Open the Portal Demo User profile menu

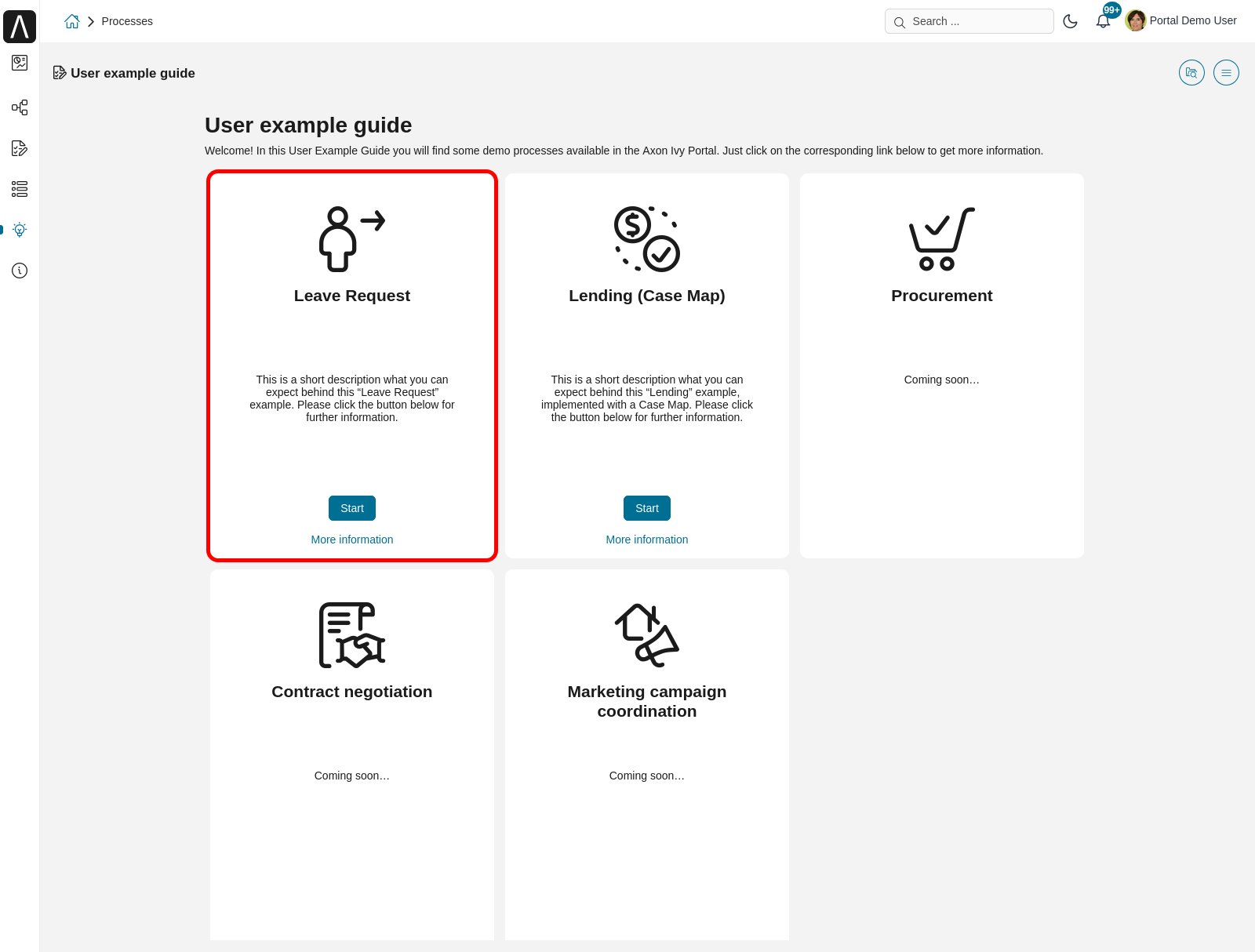pyautogui.click(x=1180, y=20)
